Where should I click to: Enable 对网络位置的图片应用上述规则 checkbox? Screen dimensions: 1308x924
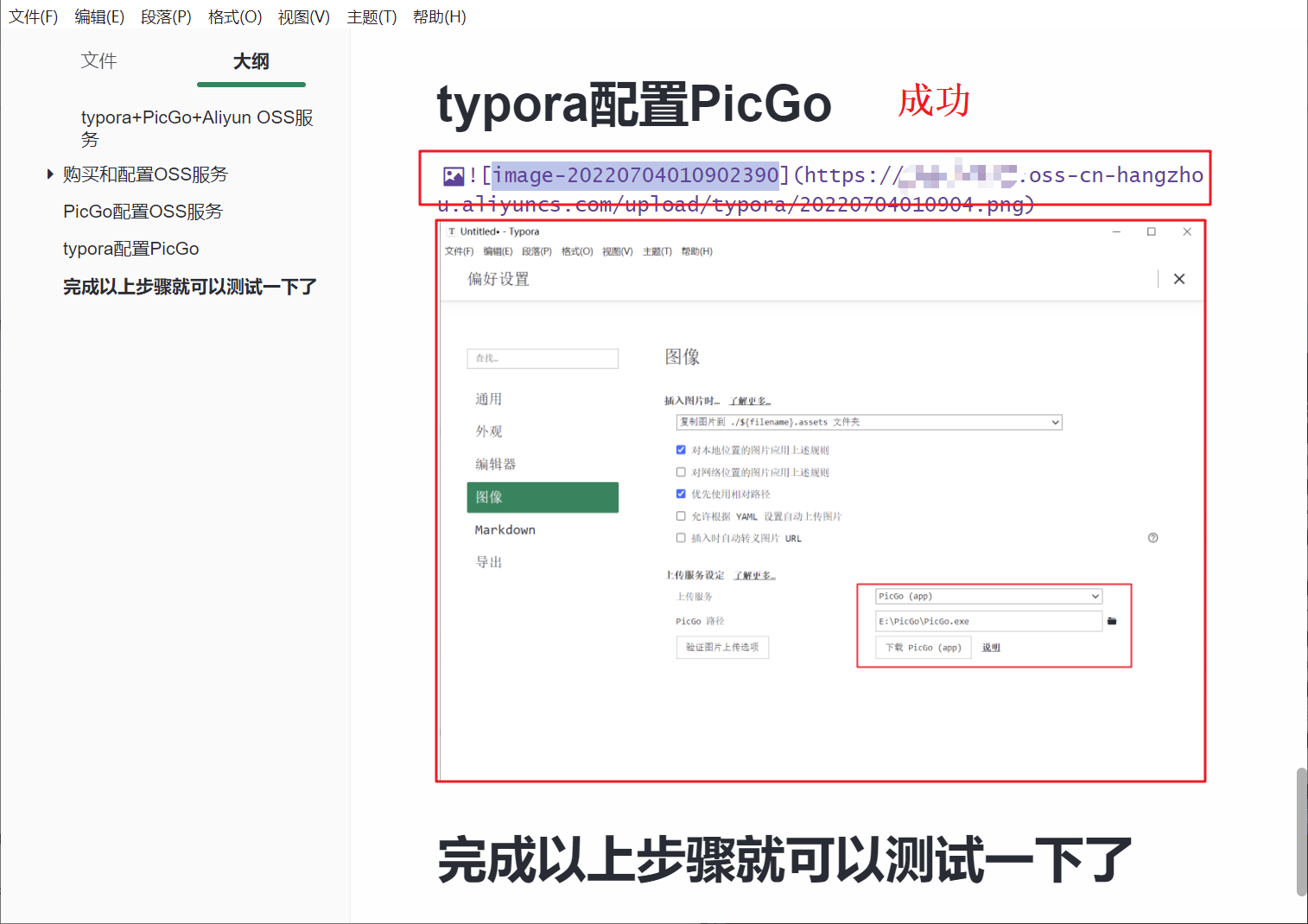point(681,471)
